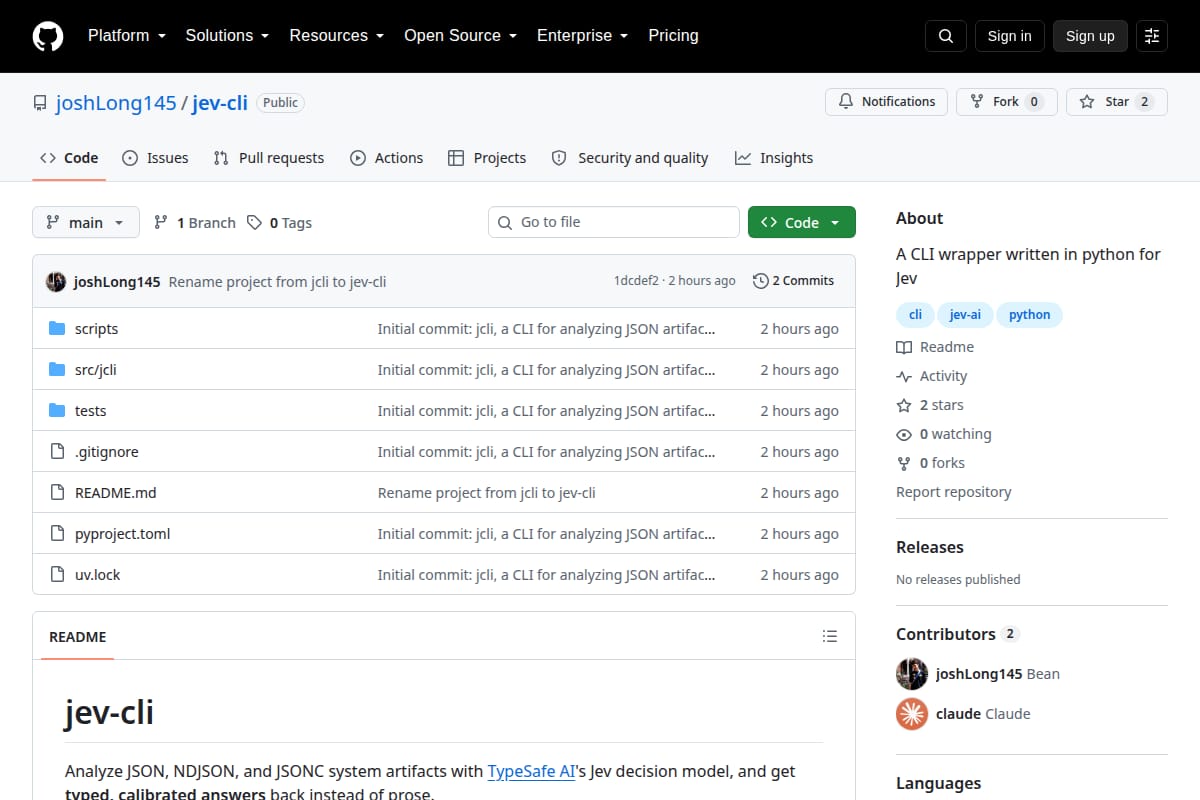Image resolution: width=1200 pixels, height=800 pixels.
Task: Open the main branch selector
Action: coord(86,222)
